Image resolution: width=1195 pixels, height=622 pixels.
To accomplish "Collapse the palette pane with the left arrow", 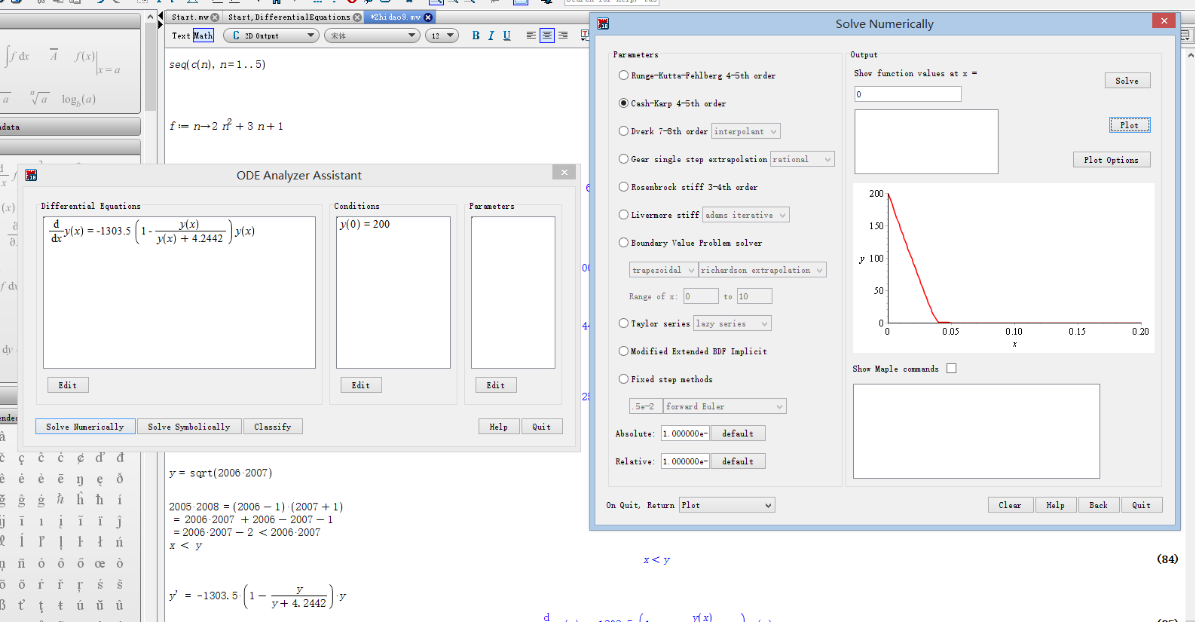I will (x=161, y=17).
